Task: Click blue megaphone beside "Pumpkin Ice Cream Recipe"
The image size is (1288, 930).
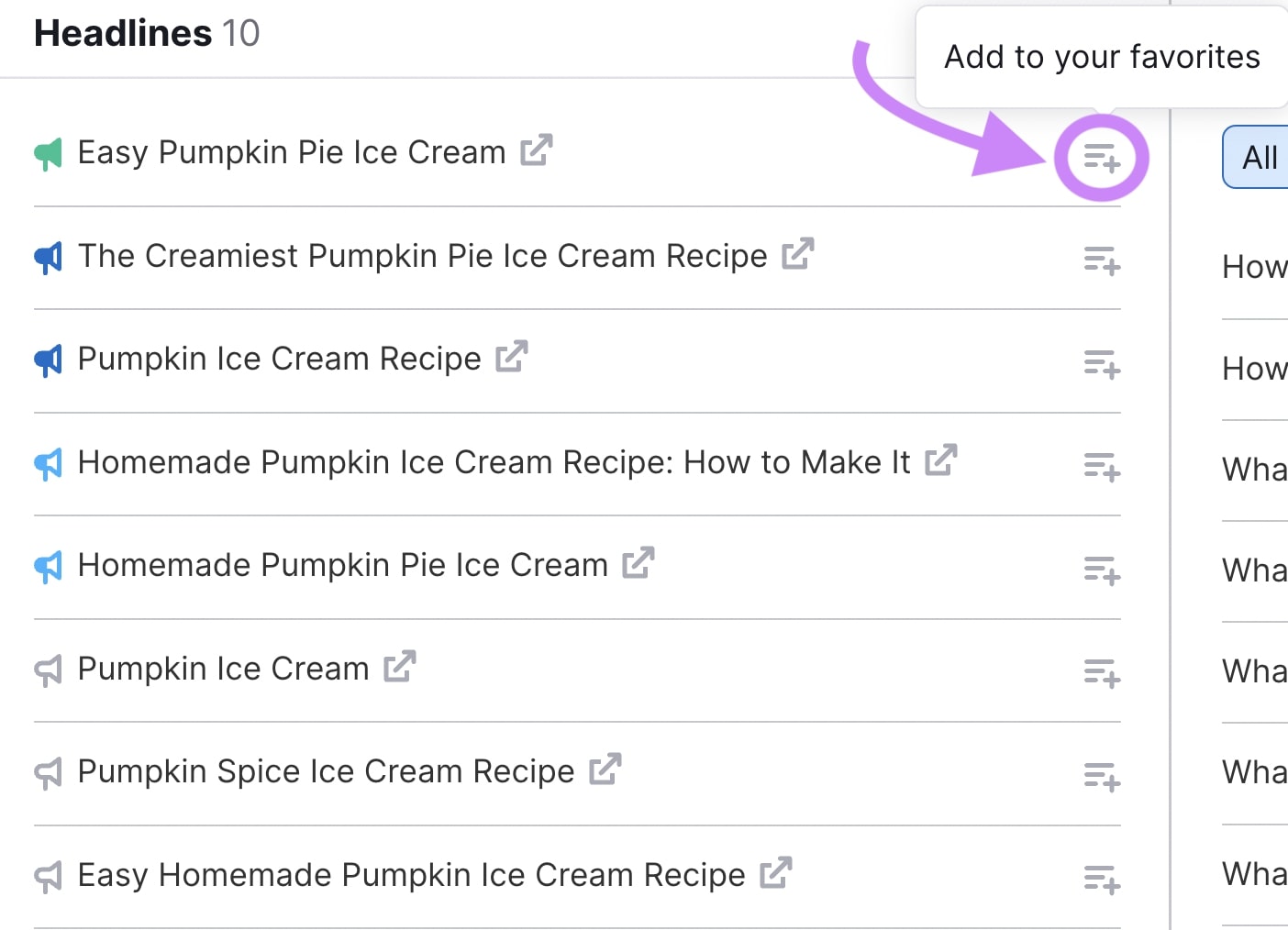Action: click(47, 359)
